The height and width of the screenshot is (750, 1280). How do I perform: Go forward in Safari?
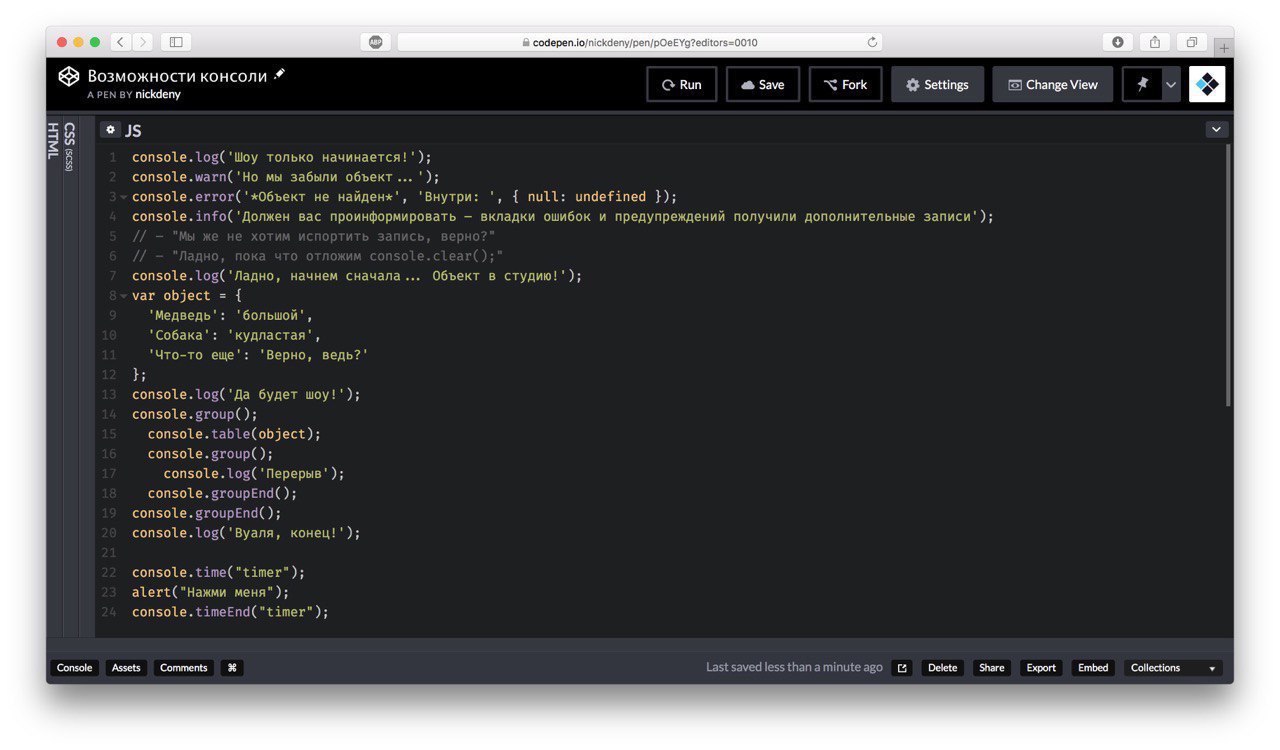tap(143, 42)
